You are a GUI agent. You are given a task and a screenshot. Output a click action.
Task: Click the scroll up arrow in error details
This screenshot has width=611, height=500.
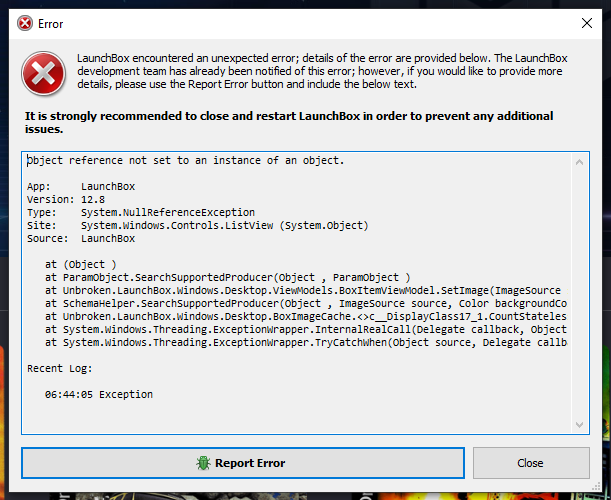[579, 160]
